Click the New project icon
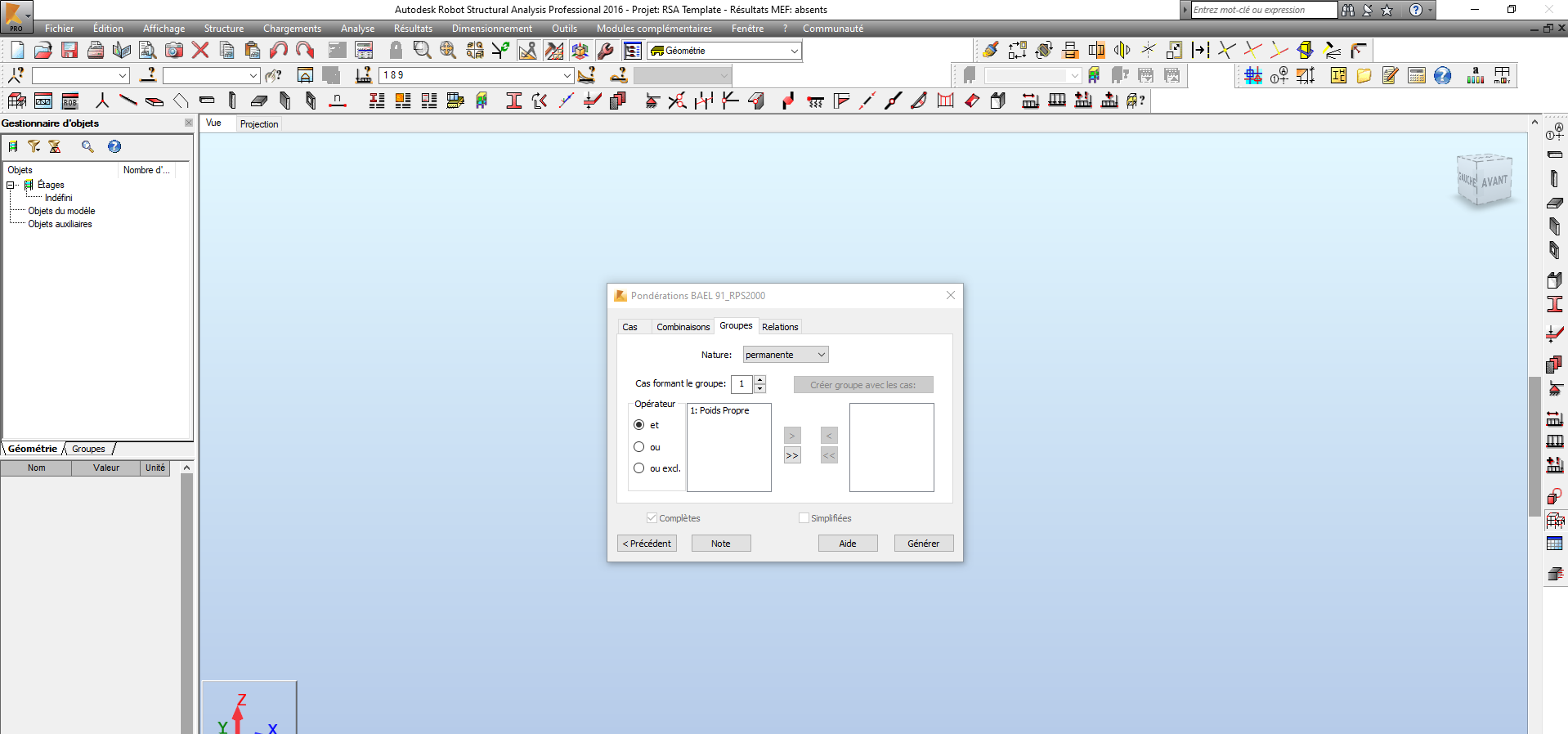This screenshot has width=1568, height=734. 17,50
